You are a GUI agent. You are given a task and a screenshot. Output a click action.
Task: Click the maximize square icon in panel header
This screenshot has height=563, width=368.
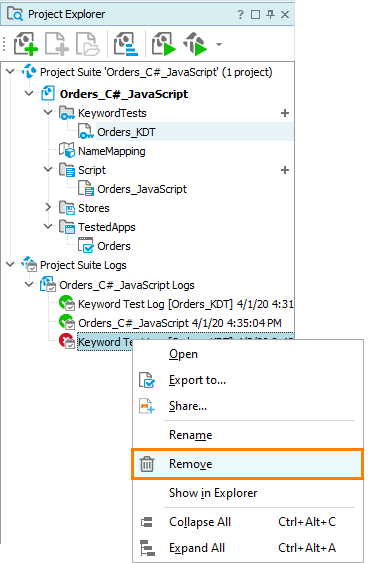click(x=255, y=15)
